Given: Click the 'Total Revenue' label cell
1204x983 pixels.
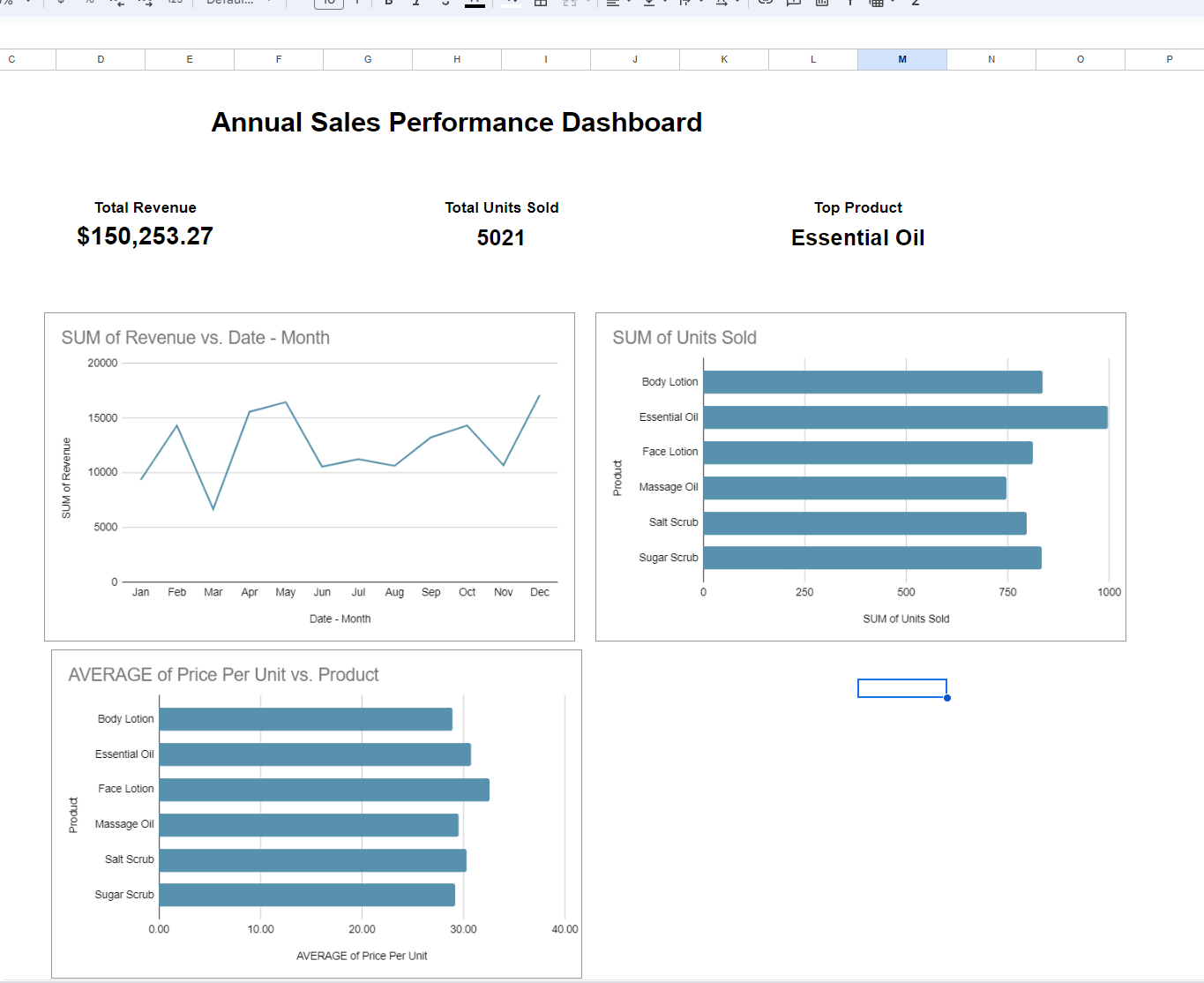Looking at the screenshot, I should [146, 207].
